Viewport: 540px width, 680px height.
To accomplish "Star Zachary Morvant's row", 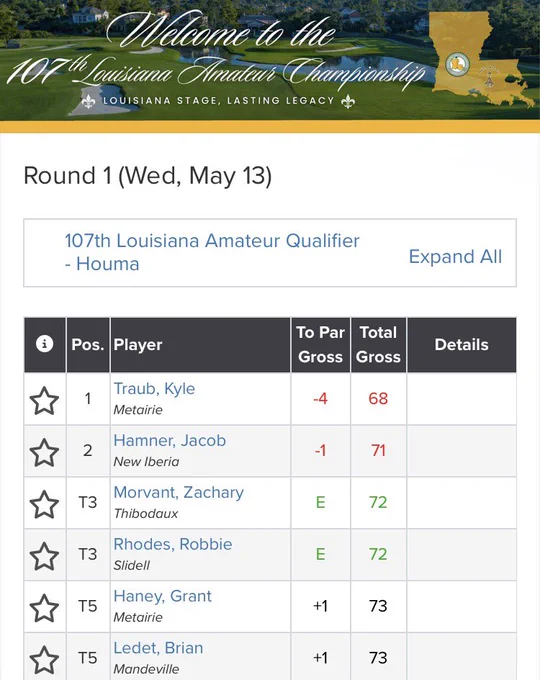I will [x=44, y=504].
